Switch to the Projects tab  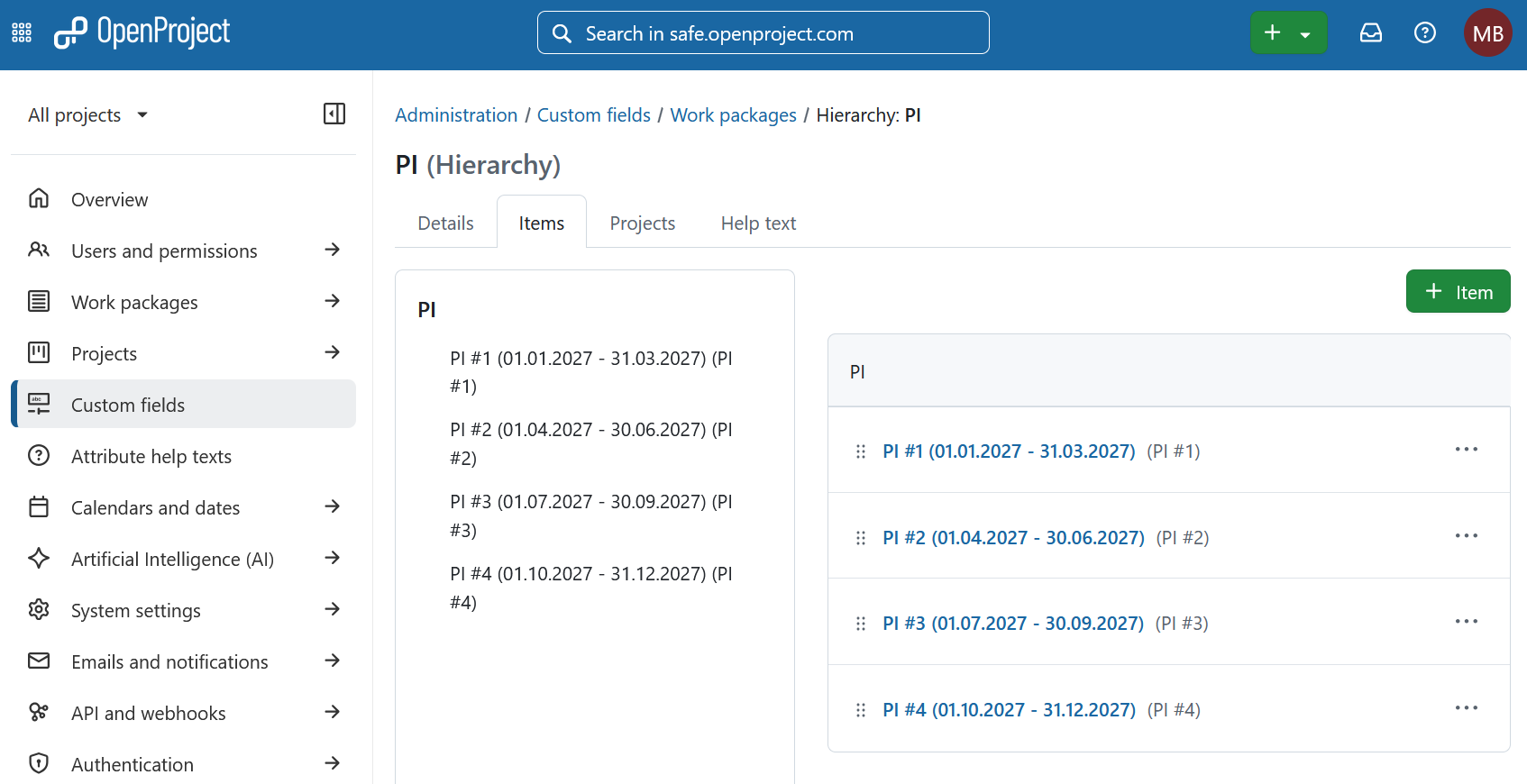coord(643,223)
